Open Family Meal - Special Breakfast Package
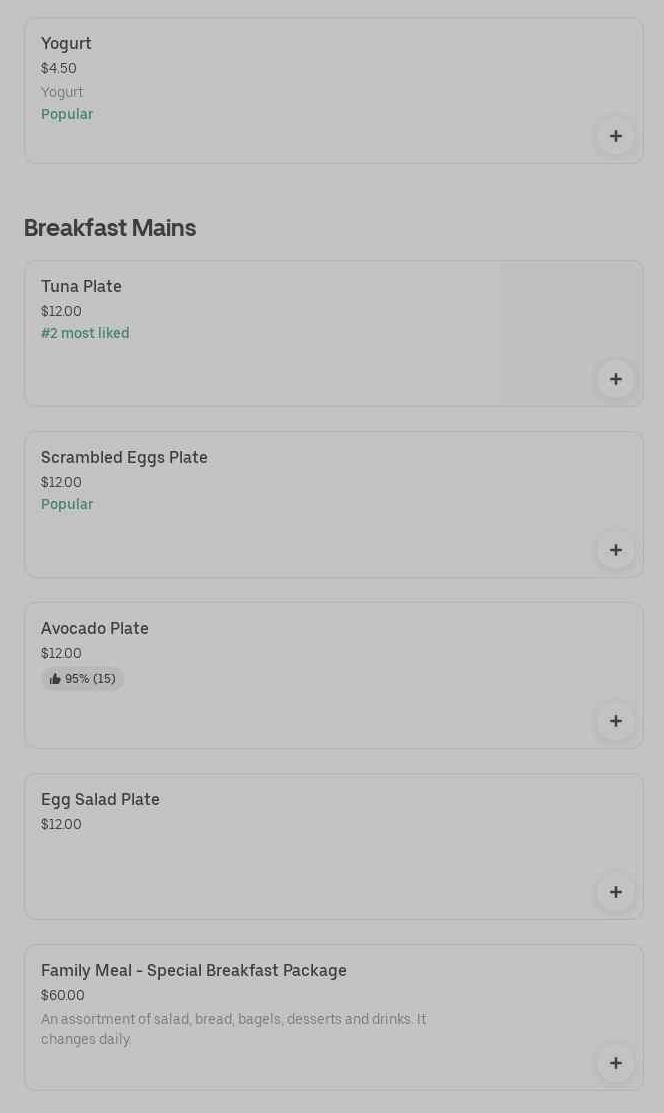 [194, 971]
